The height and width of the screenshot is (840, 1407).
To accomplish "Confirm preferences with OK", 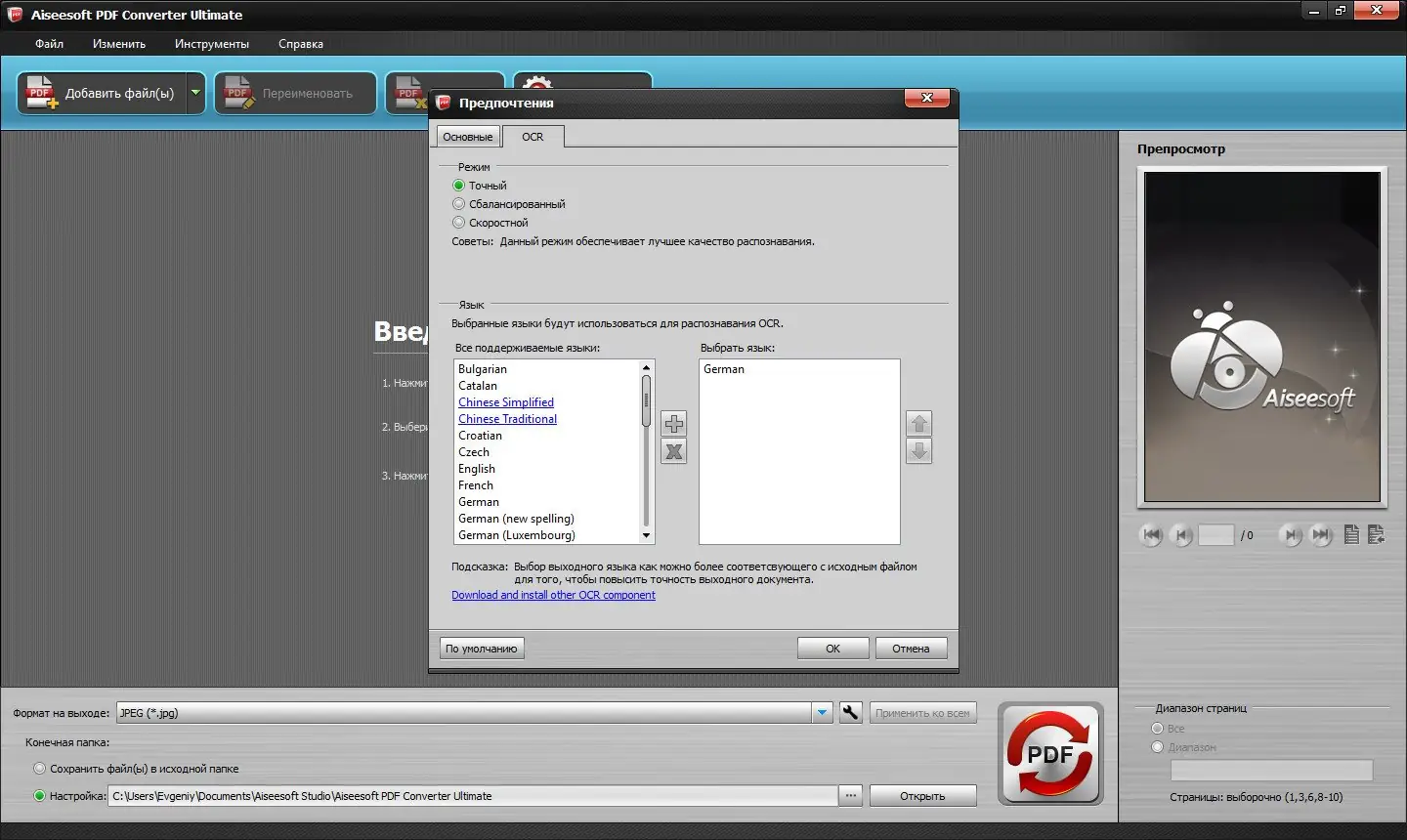I will coord(832,649).
